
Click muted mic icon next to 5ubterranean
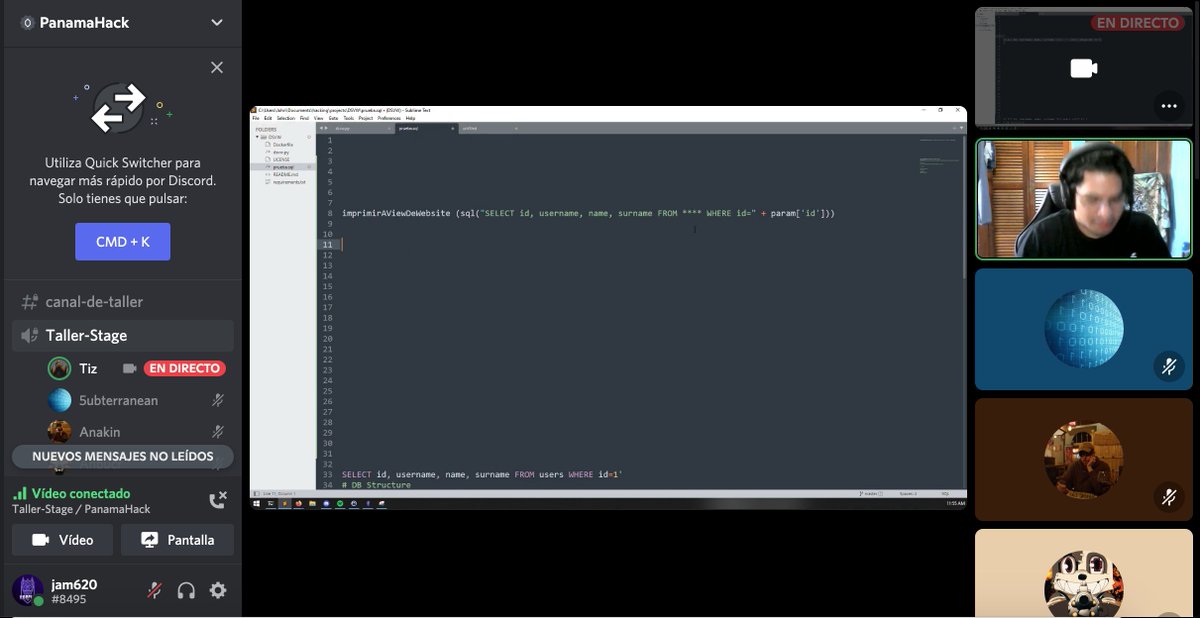(217, 400)
